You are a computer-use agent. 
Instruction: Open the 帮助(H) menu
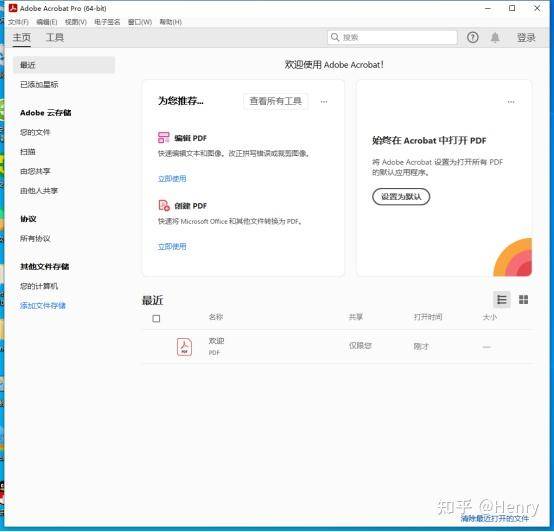(170, 22)
